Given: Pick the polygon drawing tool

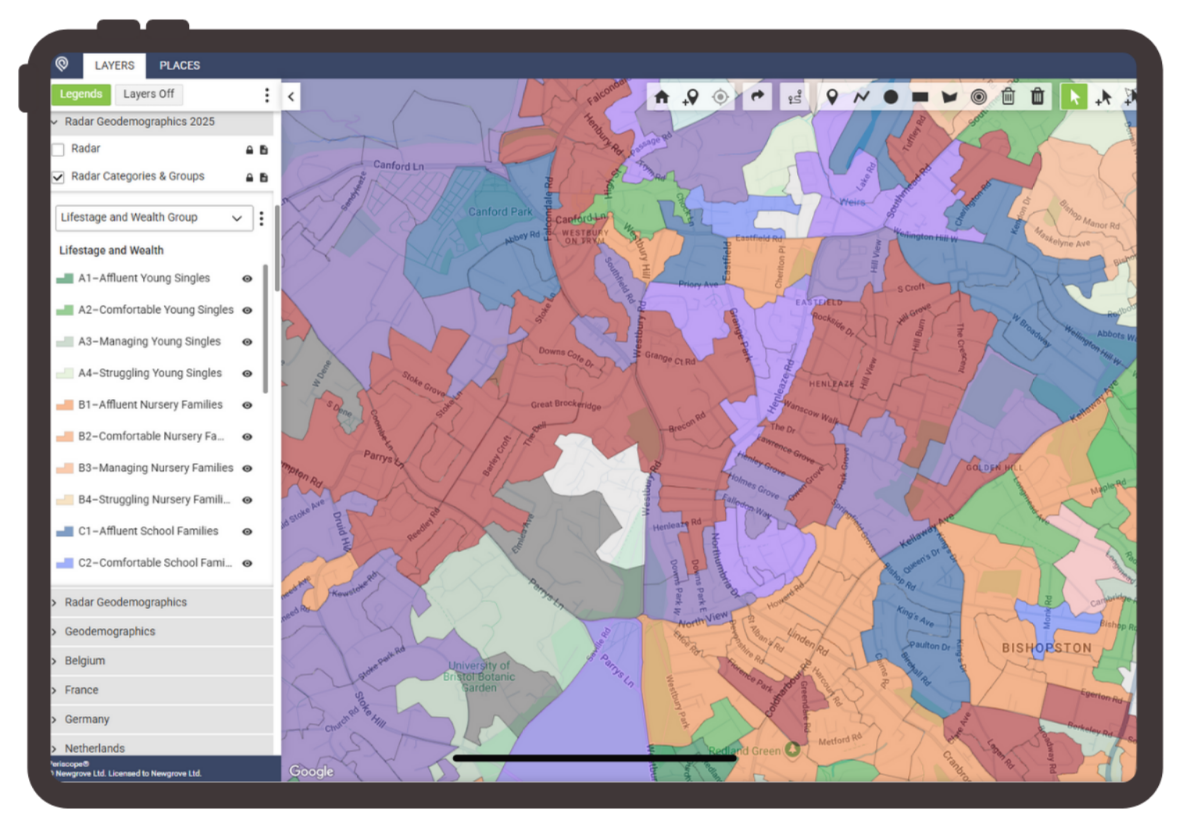Looking at the screenshot, I should click(x=950, y=96).
